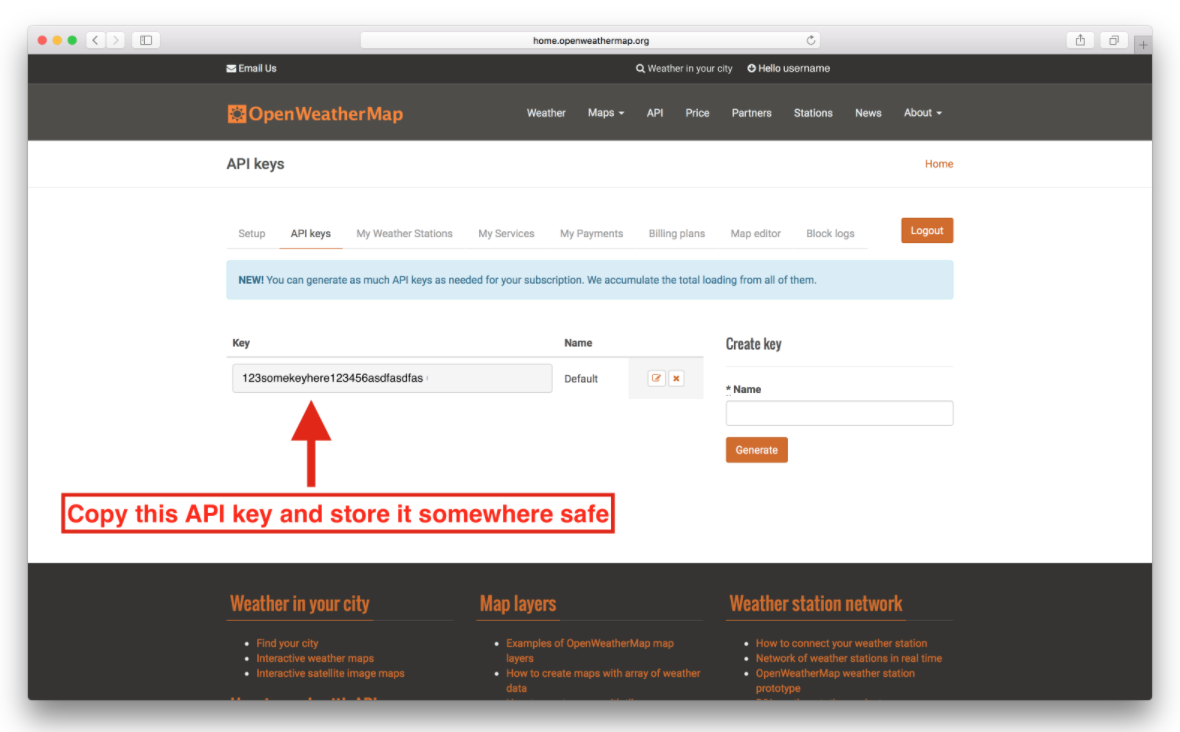Click the Default key name text
1180x732 pixels.
[581, 379]
